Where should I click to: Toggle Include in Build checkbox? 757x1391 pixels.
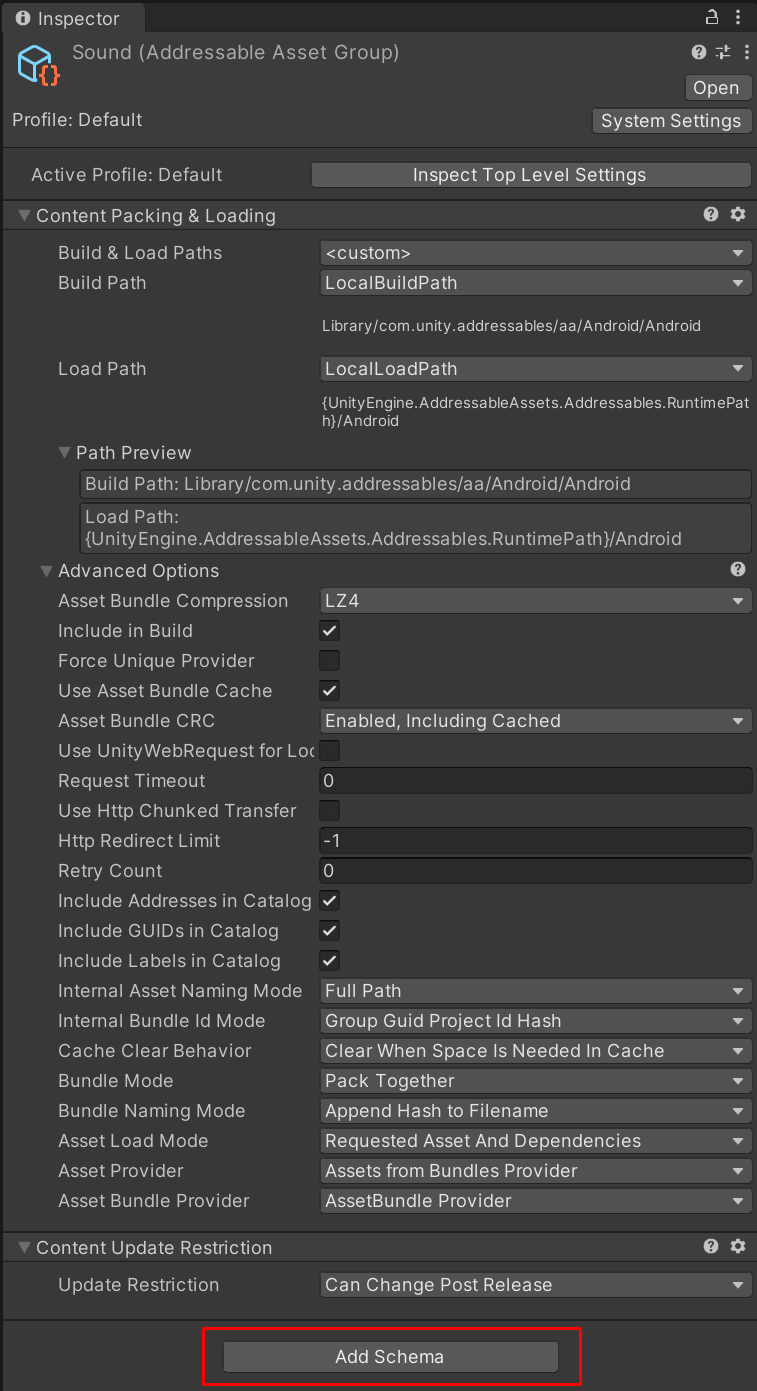point(329,631)
